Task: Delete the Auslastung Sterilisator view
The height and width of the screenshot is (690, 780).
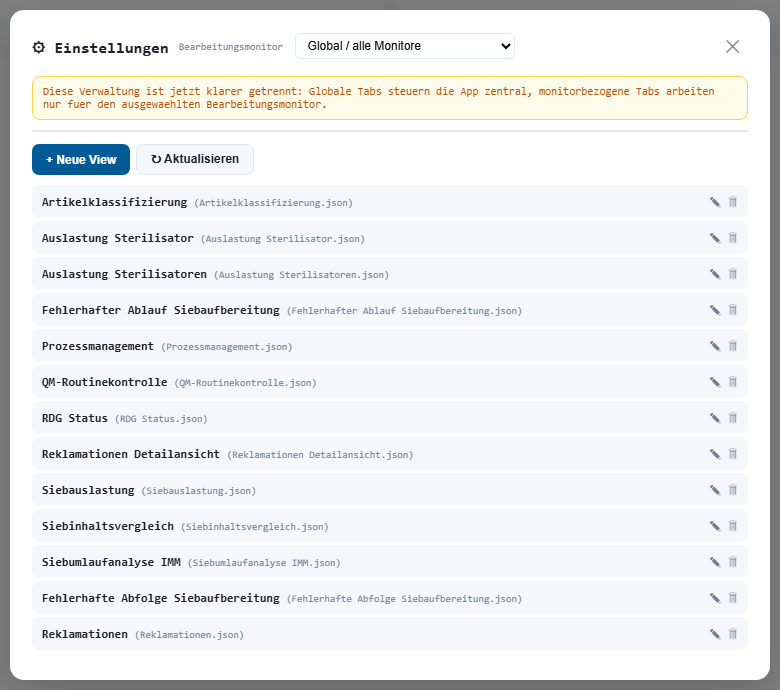Action: tap(732, 238)
